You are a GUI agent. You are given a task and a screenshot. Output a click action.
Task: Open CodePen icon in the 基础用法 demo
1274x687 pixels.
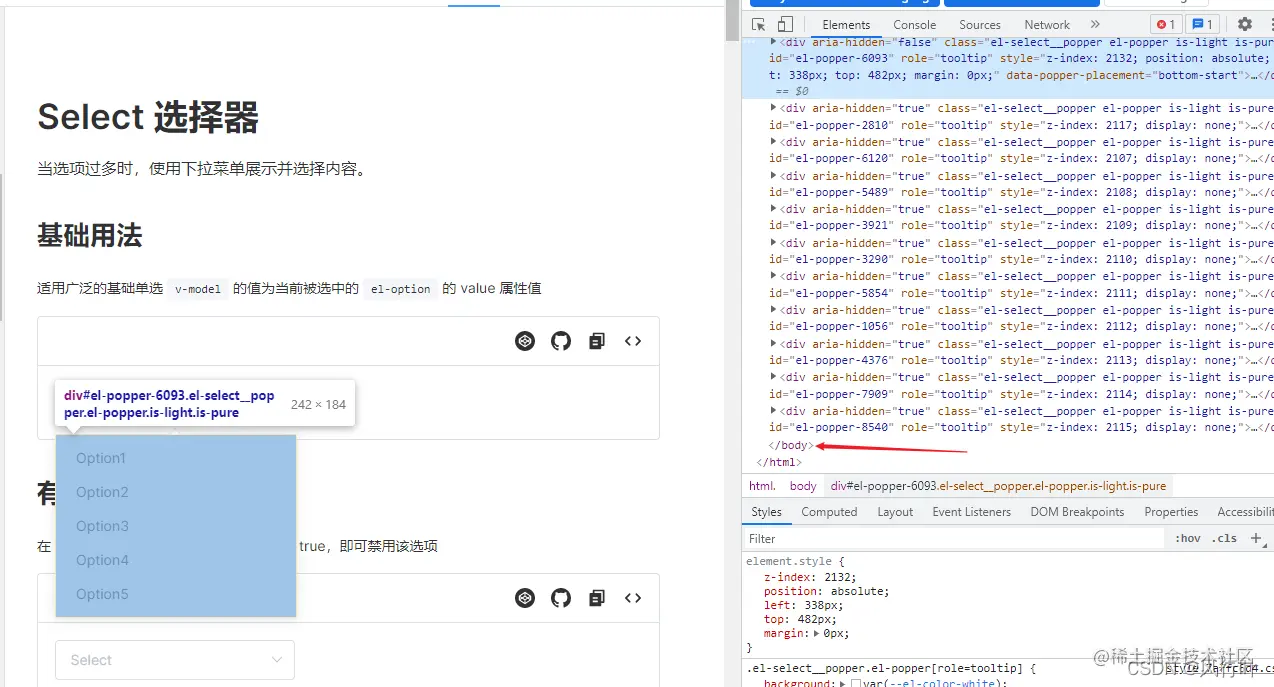(x=525, y=341)
